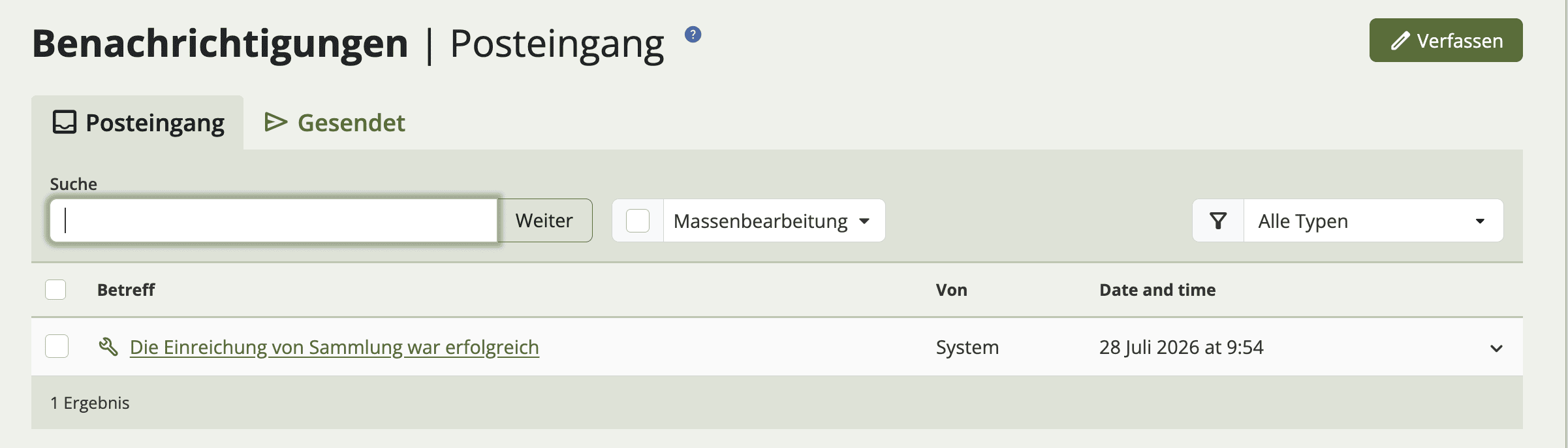The image size is (1568, 448).
Task: Click the wrench icon next to the notification
Action: tap(108, 347)
